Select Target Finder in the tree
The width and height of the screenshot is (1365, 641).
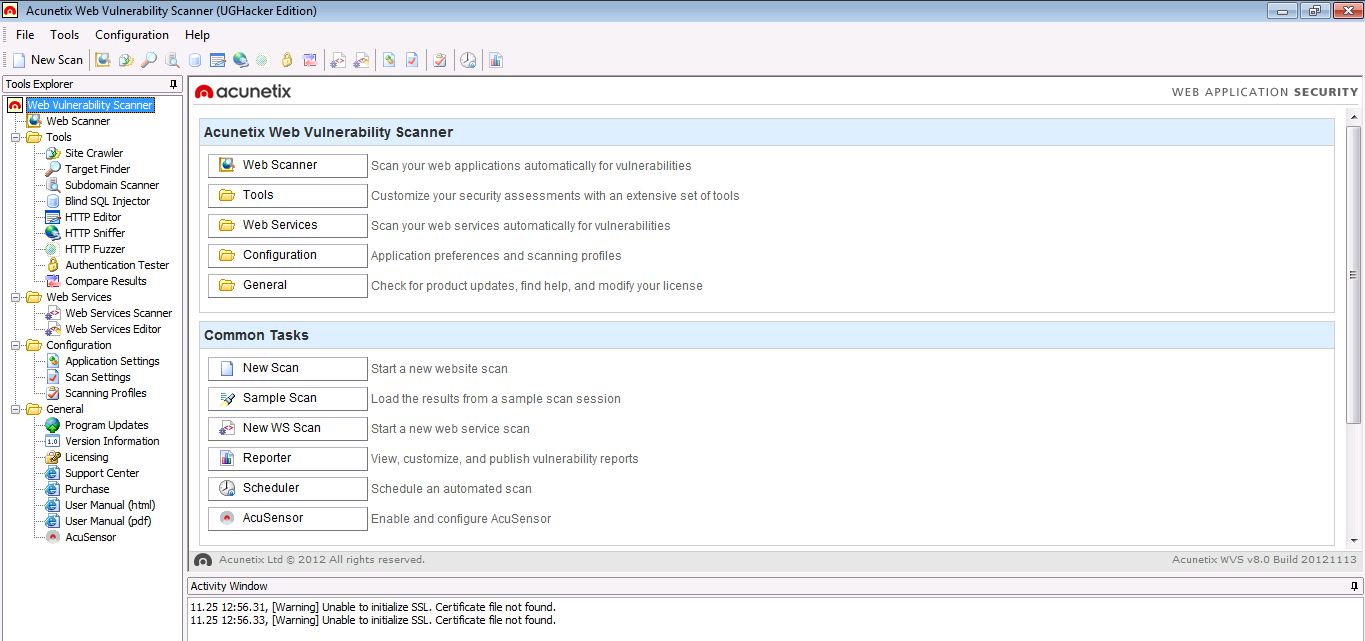pyautogui.click(x=98, y=169)
